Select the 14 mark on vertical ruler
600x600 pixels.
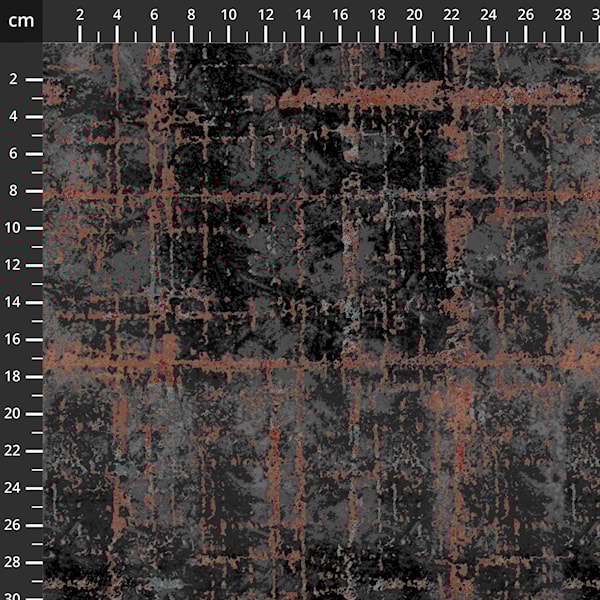point(14,302)
